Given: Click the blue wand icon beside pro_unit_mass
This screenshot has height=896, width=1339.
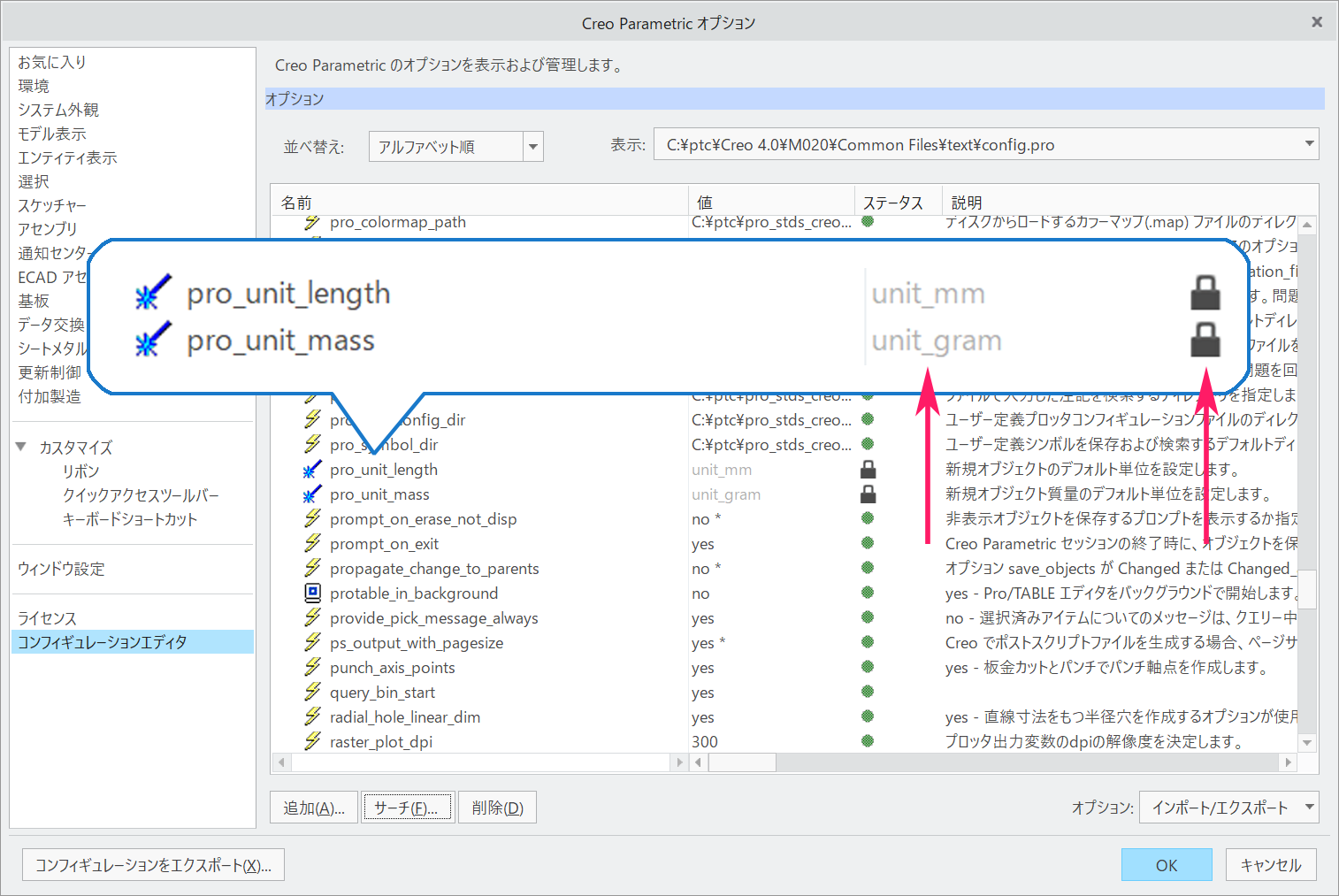Looking at the screenshot, I should tap(312, 494).
